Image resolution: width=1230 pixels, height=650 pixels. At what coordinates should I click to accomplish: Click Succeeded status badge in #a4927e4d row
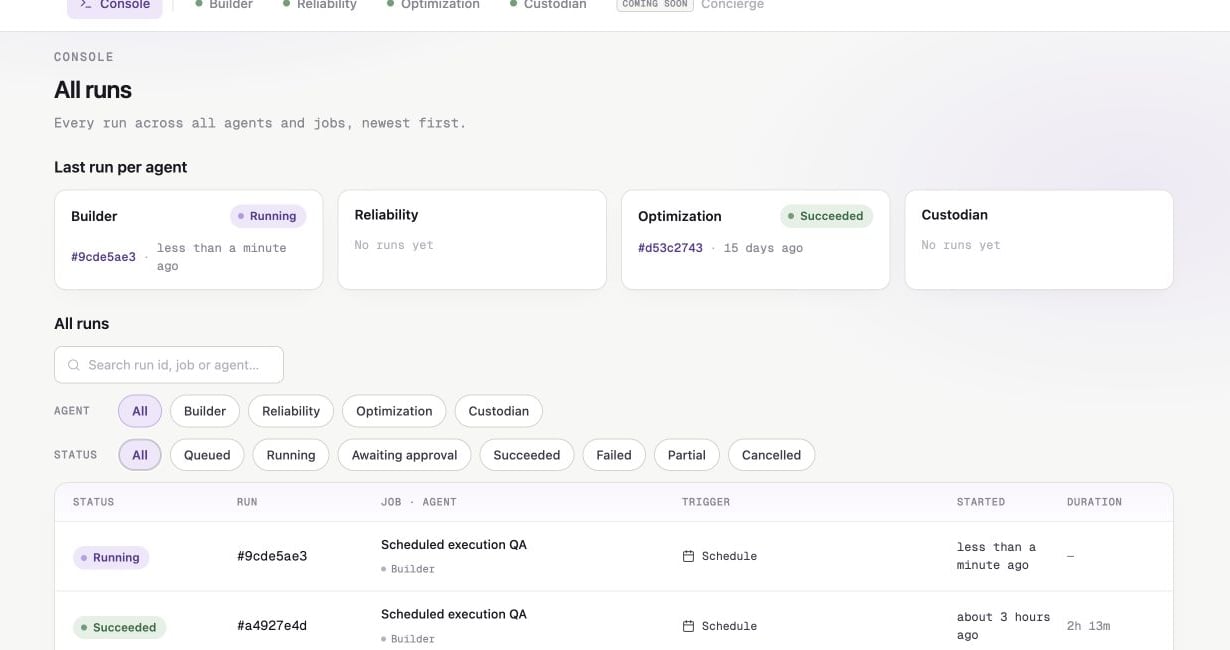pyautogui.click(x=119, y=627)
